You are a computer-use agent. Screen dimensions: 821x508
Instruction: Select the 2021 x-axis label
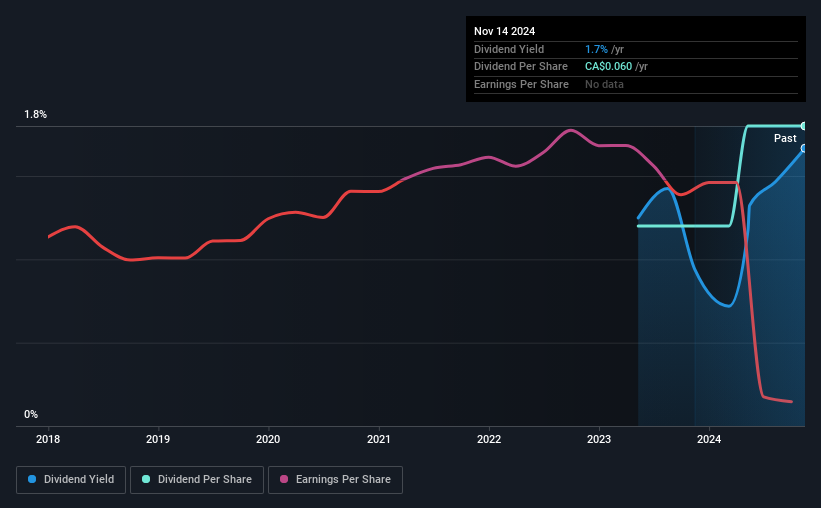(379, 439)
